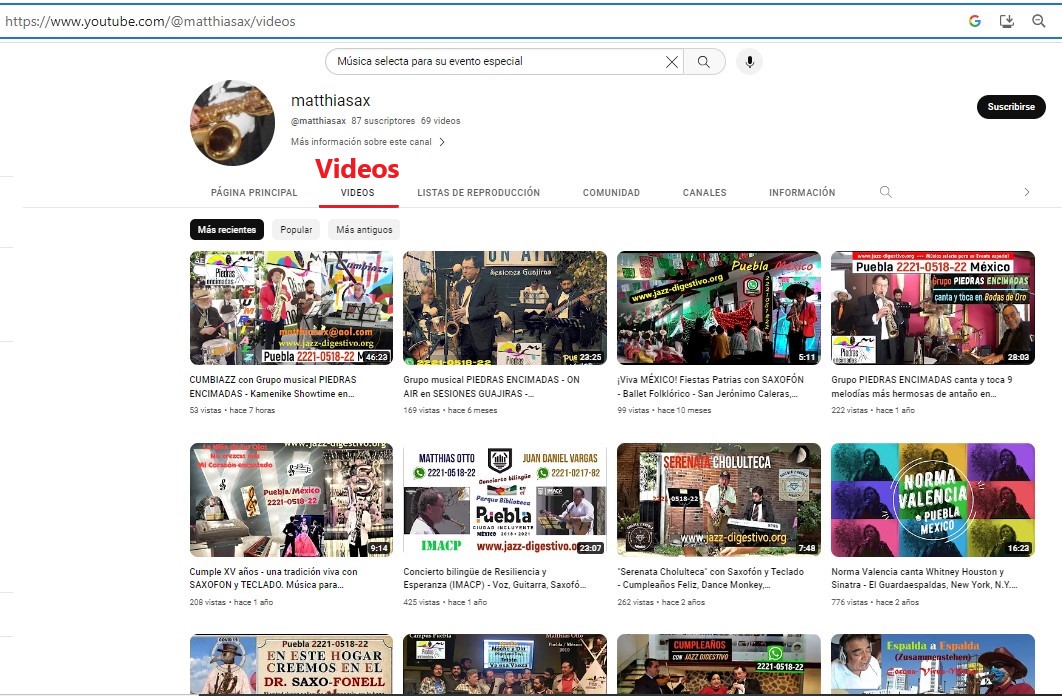The width and height of the screenshot is (1062, 696).
Task: Search within channel magnifier icon
Action: [885, 192]
